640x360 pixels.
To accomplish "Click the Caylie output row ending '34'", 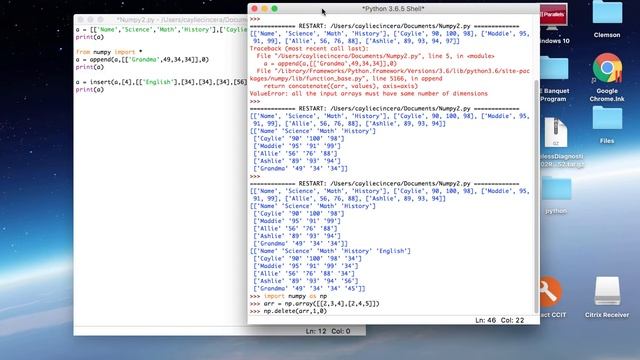I will [x=307, y=258].
